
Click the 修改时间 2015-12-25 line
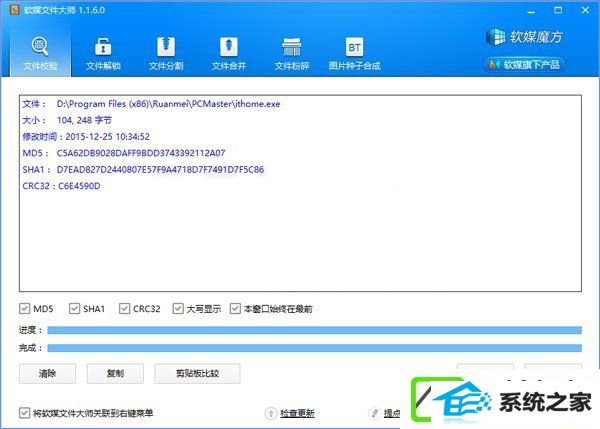pyautogui.click(x=86, y=137)
